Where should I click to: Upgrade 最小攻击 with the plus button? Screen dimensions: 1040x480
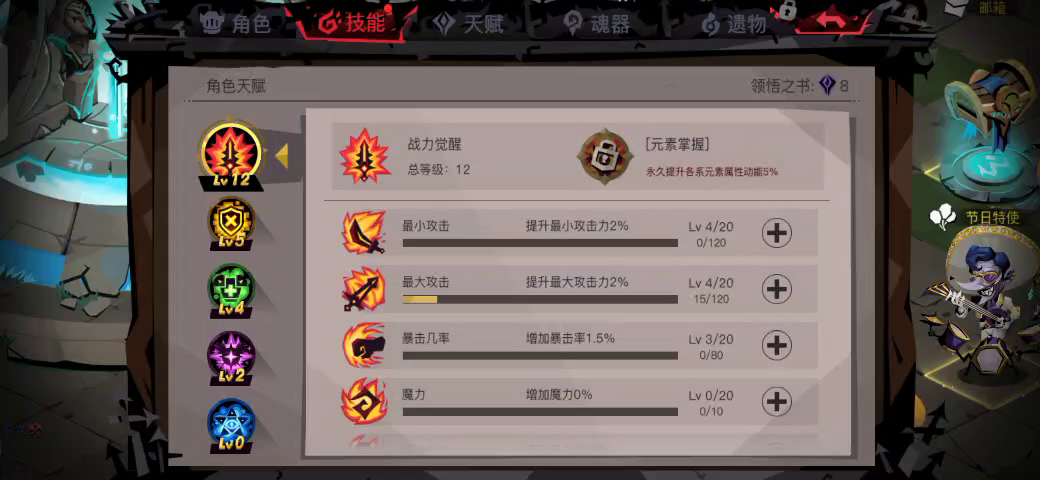point(777,233)
